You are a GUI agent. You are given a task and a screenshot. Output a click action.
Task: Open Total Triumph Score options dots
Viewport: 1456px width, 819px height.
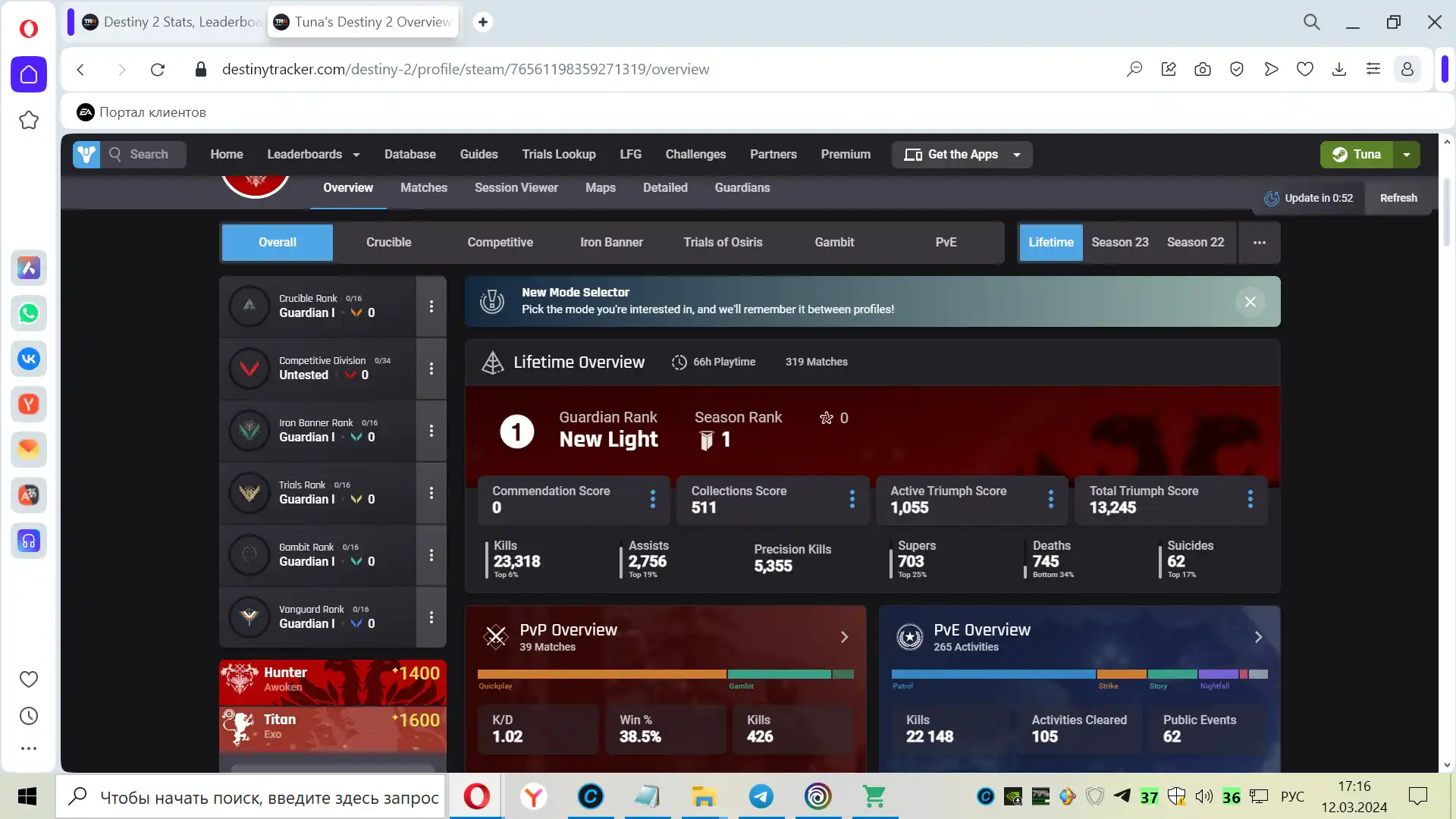pos(1250,499)
